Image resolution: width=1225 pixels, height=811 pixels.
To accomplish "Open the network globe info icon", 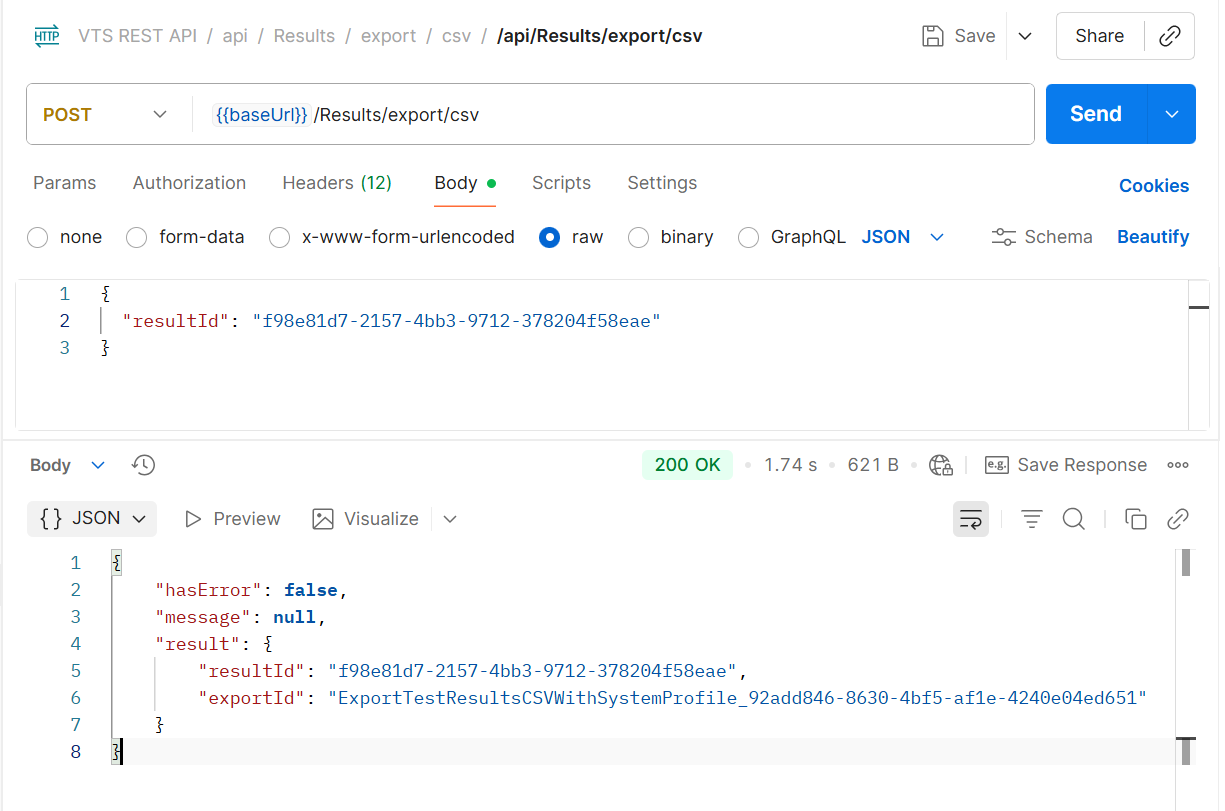I will (940, 465).
